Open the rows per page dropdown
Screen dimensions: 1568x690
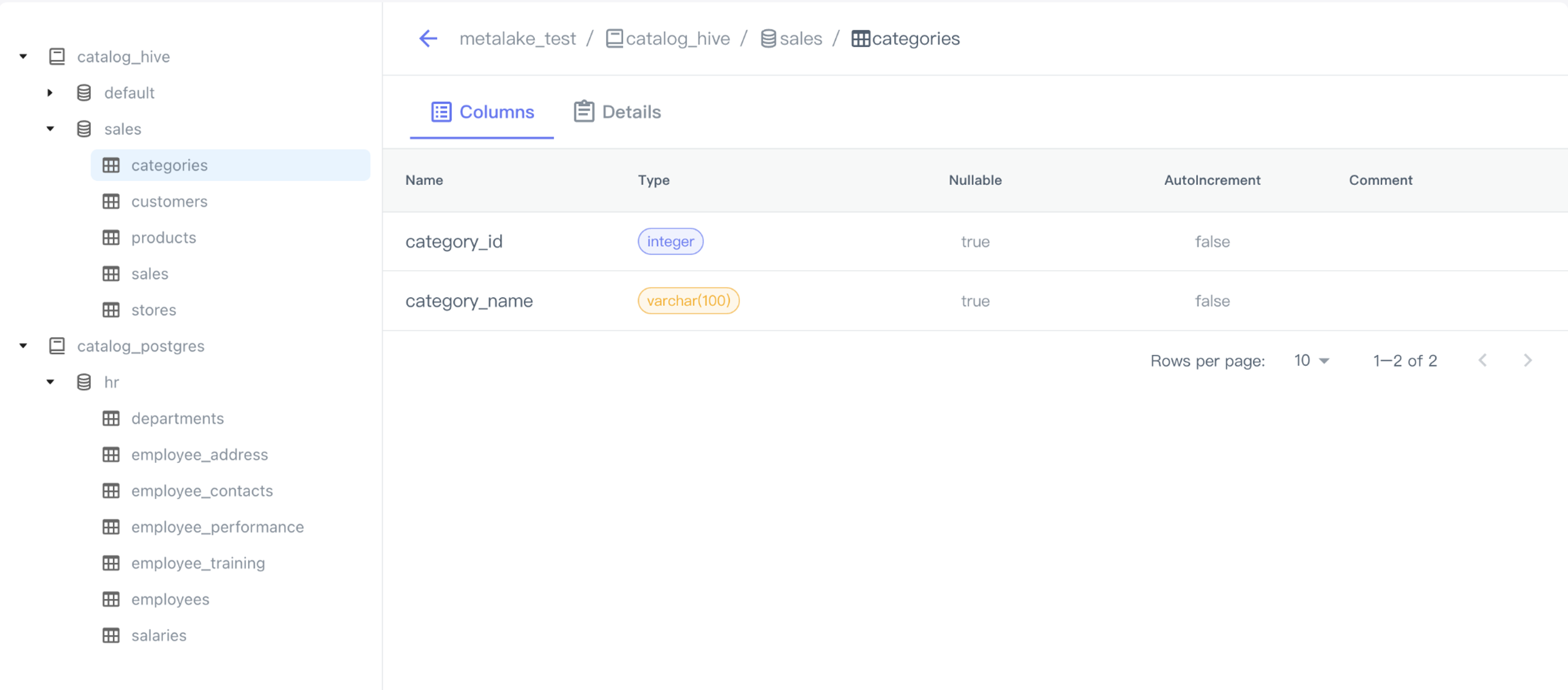(x=1311, y=360)
